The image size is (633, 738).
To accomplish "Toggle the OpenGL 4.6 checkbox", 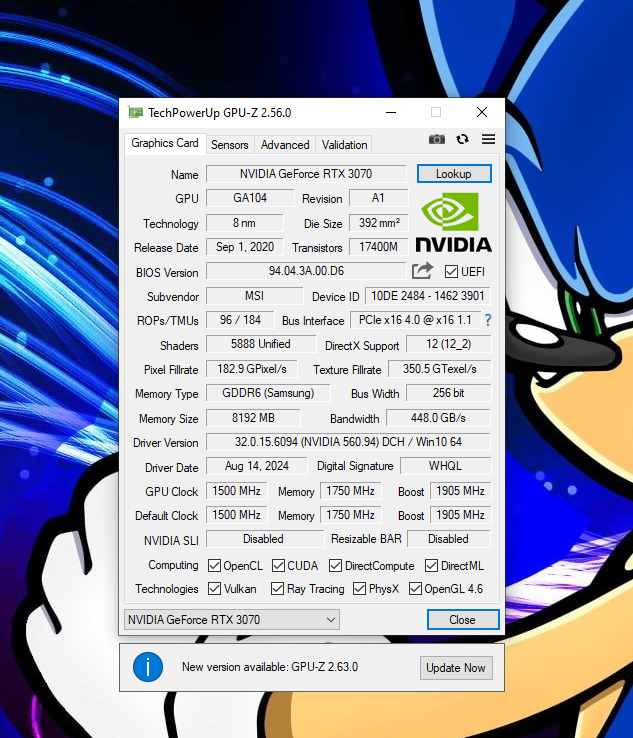I will tap(415, 588).
